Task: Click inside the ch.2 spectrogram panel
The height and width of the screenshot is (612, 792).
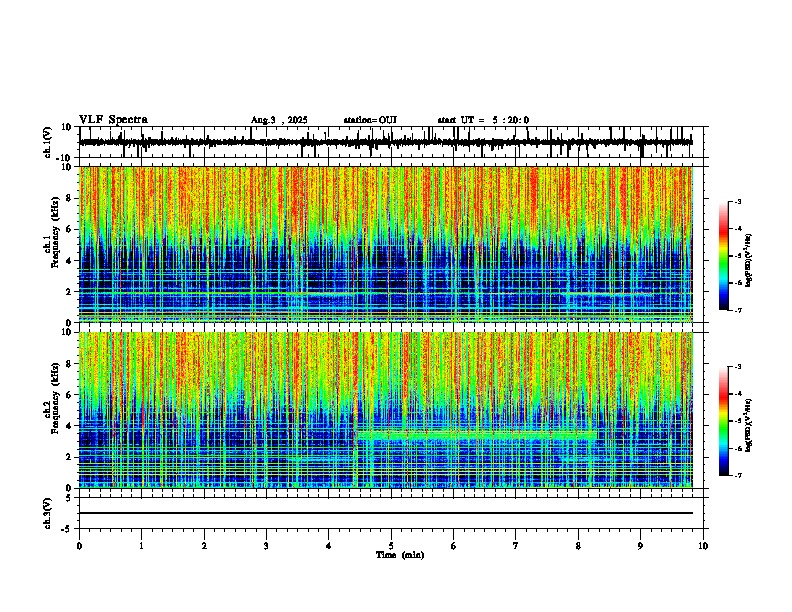Action: (386, 410)
